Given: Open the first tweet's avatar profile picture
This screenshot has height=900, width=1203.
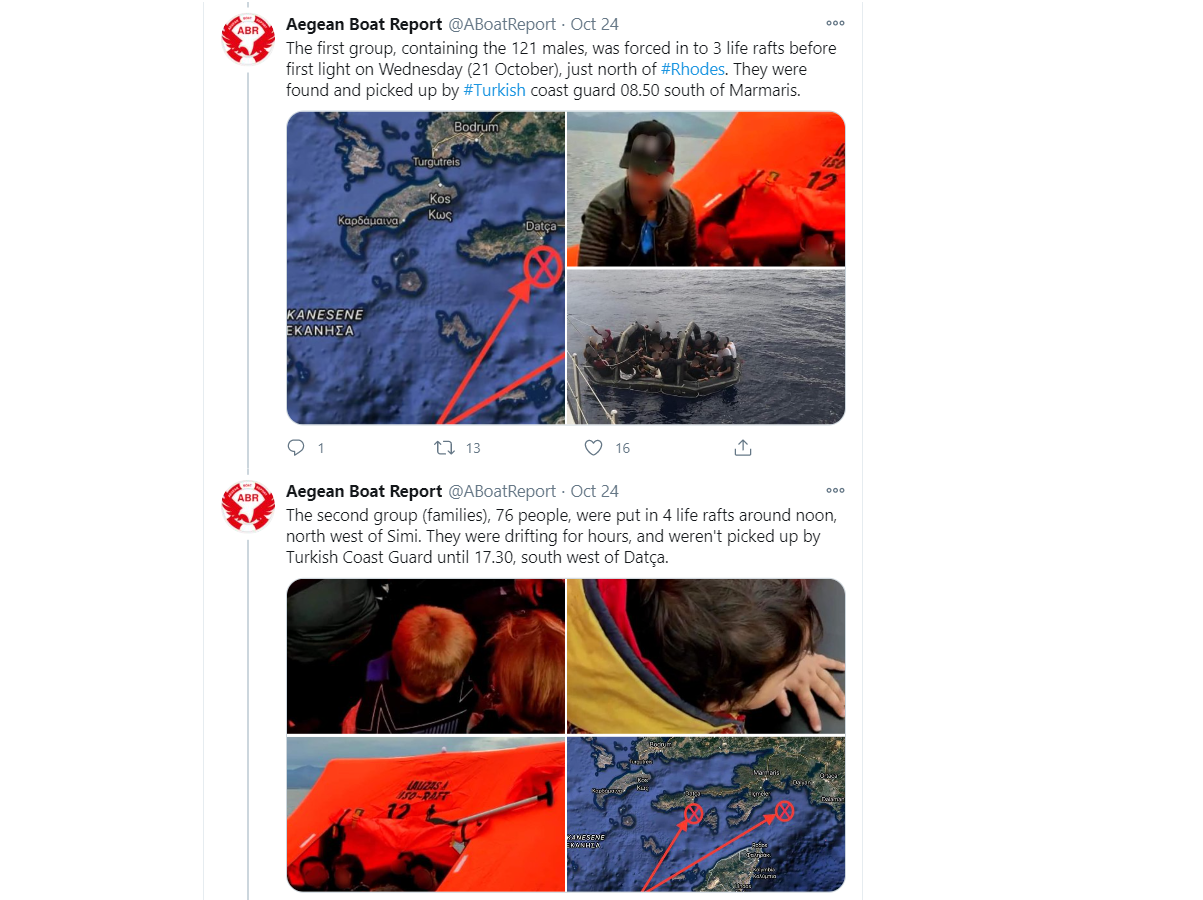Looking at the screenshot, I should coord(248,40).
